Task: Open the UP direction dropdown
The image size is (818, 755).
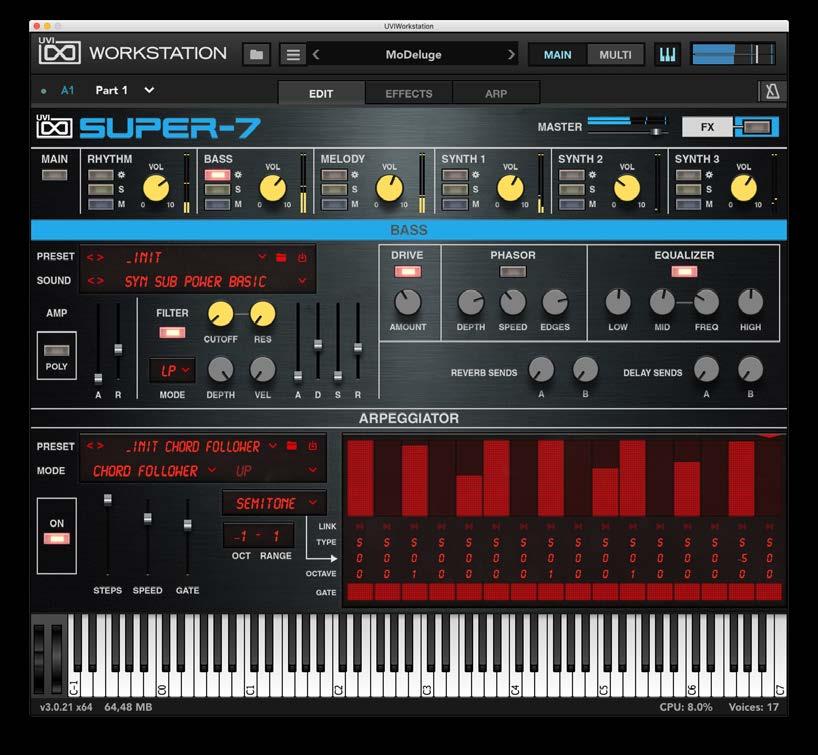Action: (312, 470)
